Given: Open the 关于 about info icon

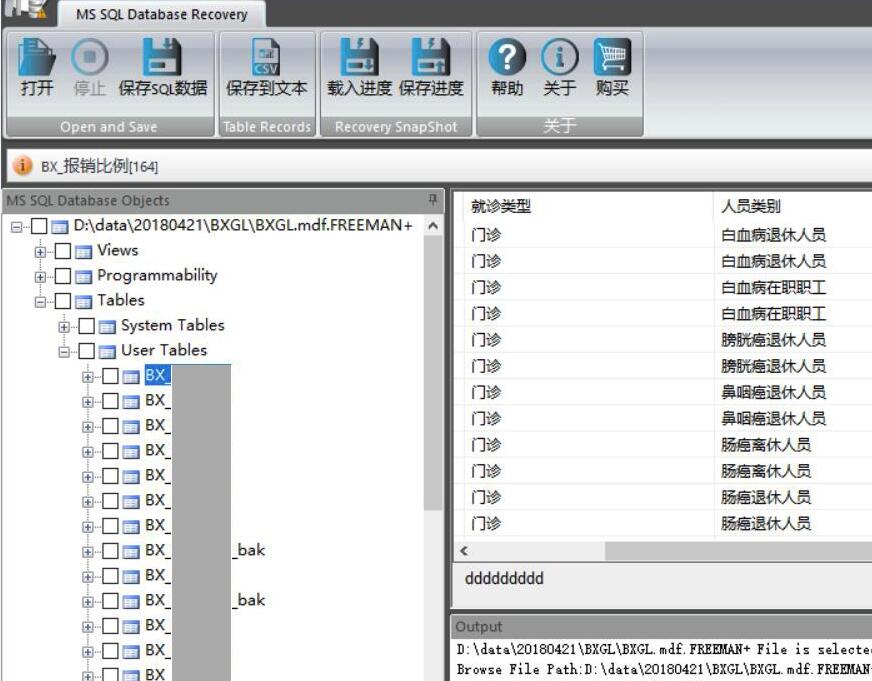Looking at the screenshot, I should pyautogui.click(x=559, y=57).
